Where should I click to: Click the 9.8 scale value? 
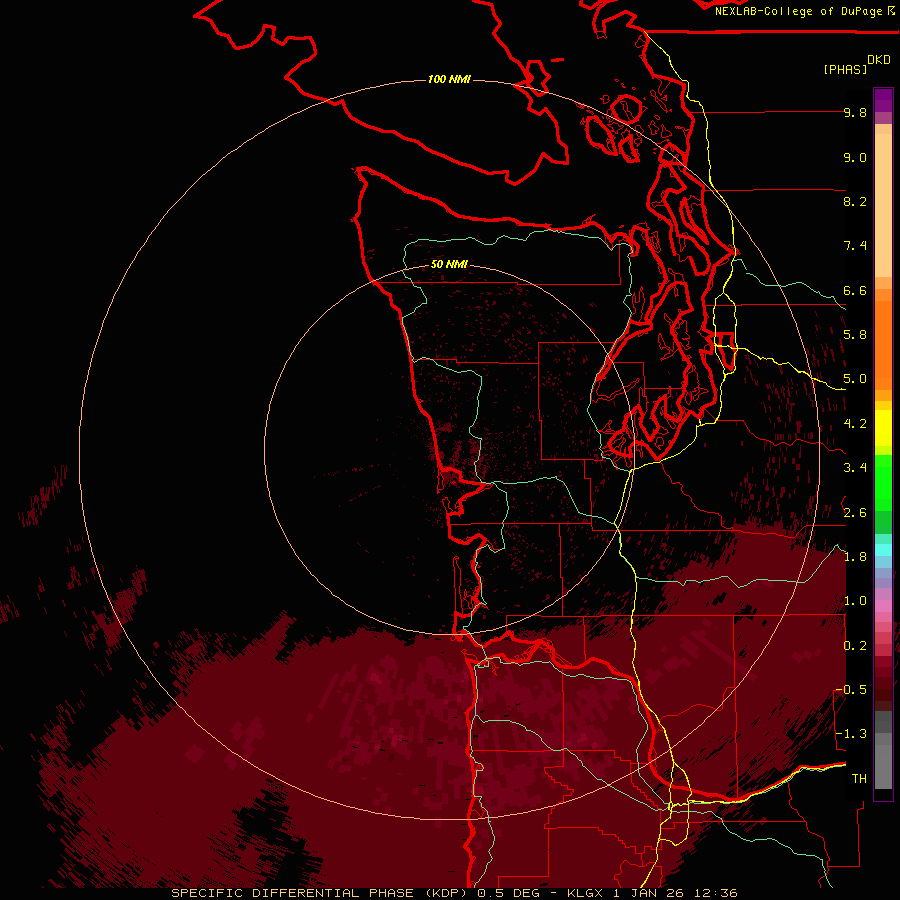pos(855,112)
